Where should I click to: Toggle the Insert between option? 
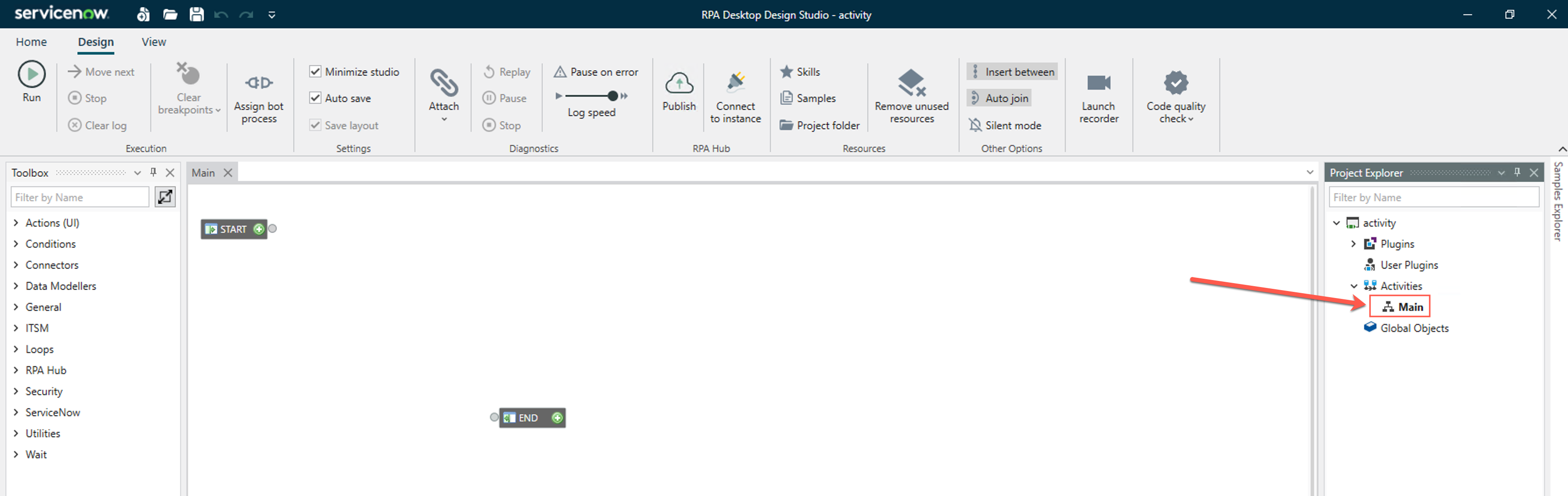tap(1012, 72)
